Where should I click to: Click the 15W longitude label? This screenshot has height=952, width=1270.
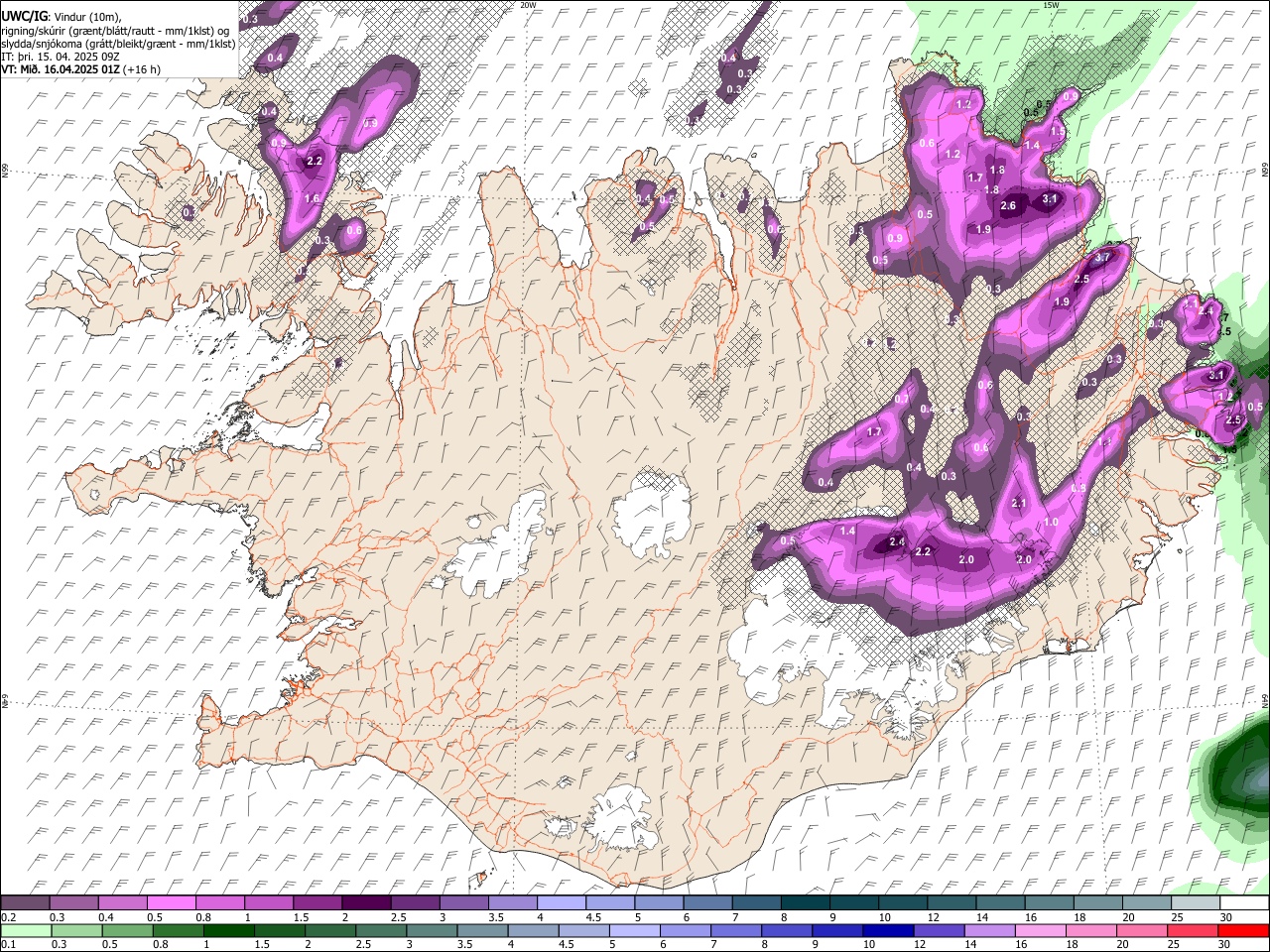coord(1051,5)
